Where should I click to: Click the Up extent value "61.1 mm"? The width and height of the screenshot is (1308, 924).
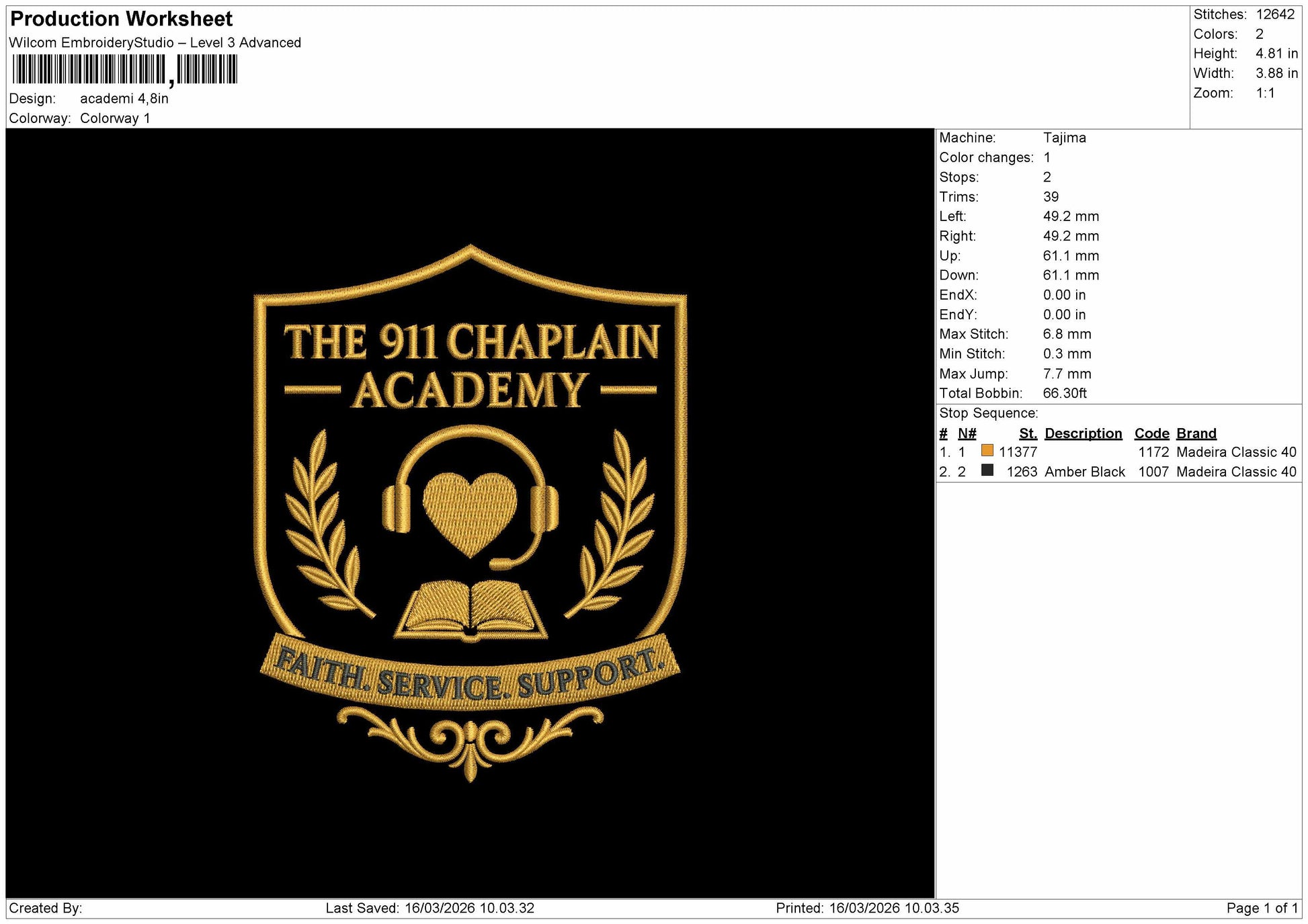pyautogui.click(x=1071, y=255)
